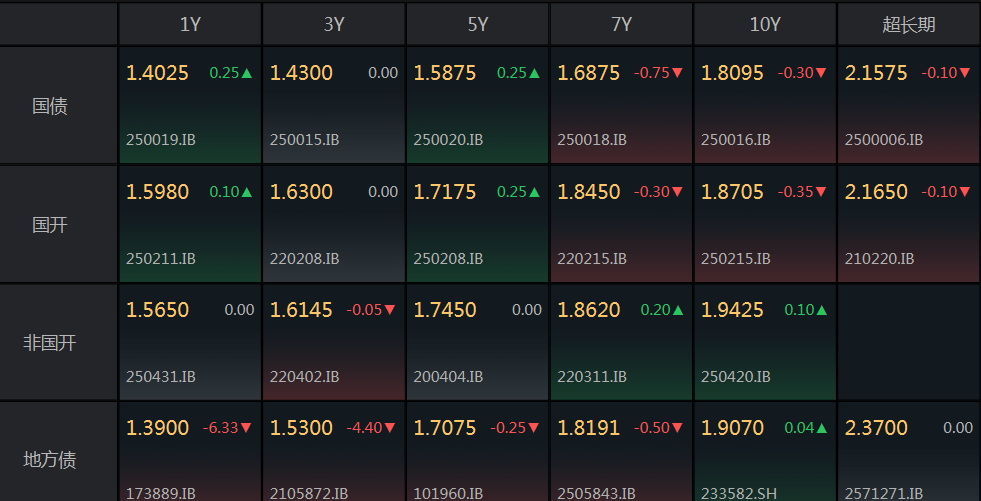Open the 国债 1Y cell 250019.IB
This screenshot has width=981, height=501.
(x=161, y=140)
